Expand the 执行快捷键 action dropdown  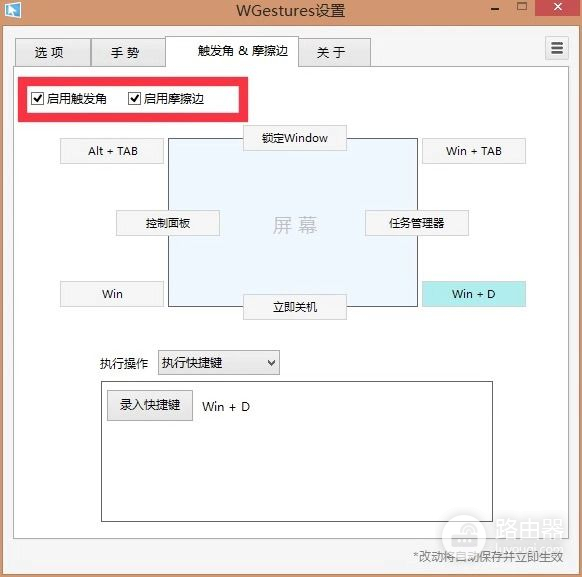219,363
